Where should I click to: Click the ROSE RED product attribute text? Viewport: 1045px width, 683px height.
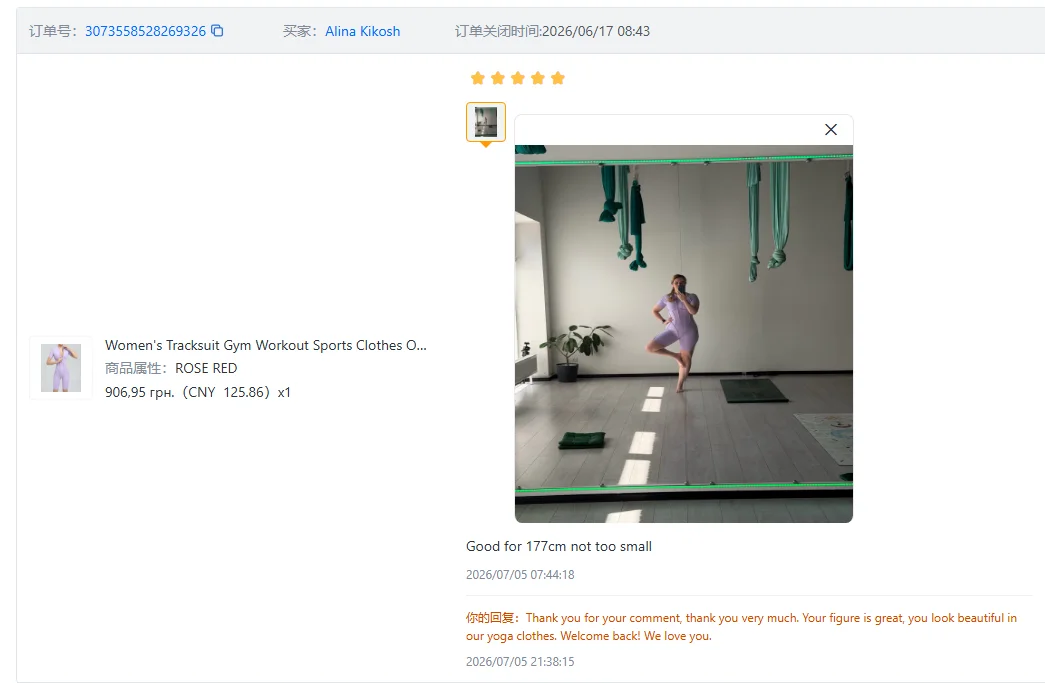[x=206, y=368]
